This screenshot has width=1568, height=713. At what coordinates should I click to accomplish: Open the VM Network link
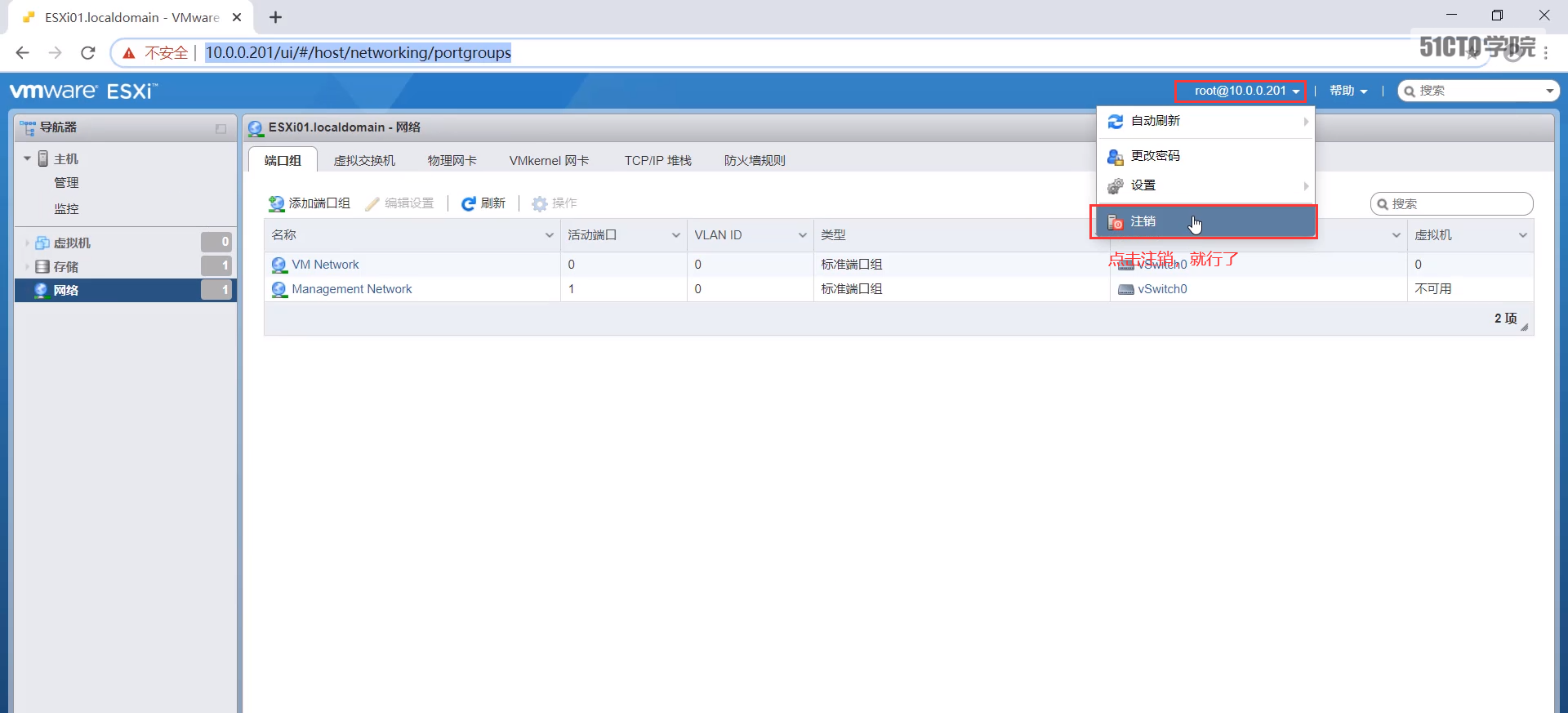(325, 265)
